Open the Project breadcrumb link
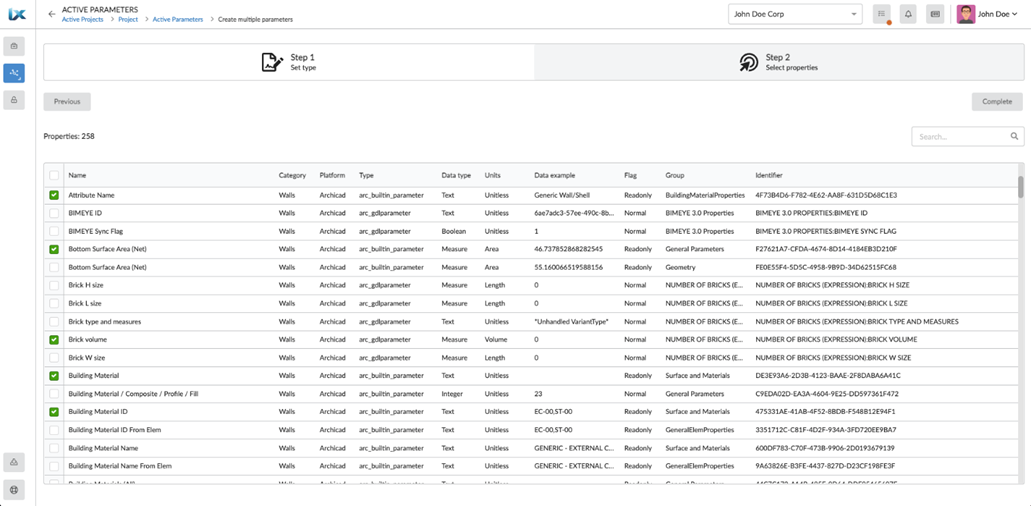Image resolution: width=1031 pixels, height=506 pixels. 128,20
